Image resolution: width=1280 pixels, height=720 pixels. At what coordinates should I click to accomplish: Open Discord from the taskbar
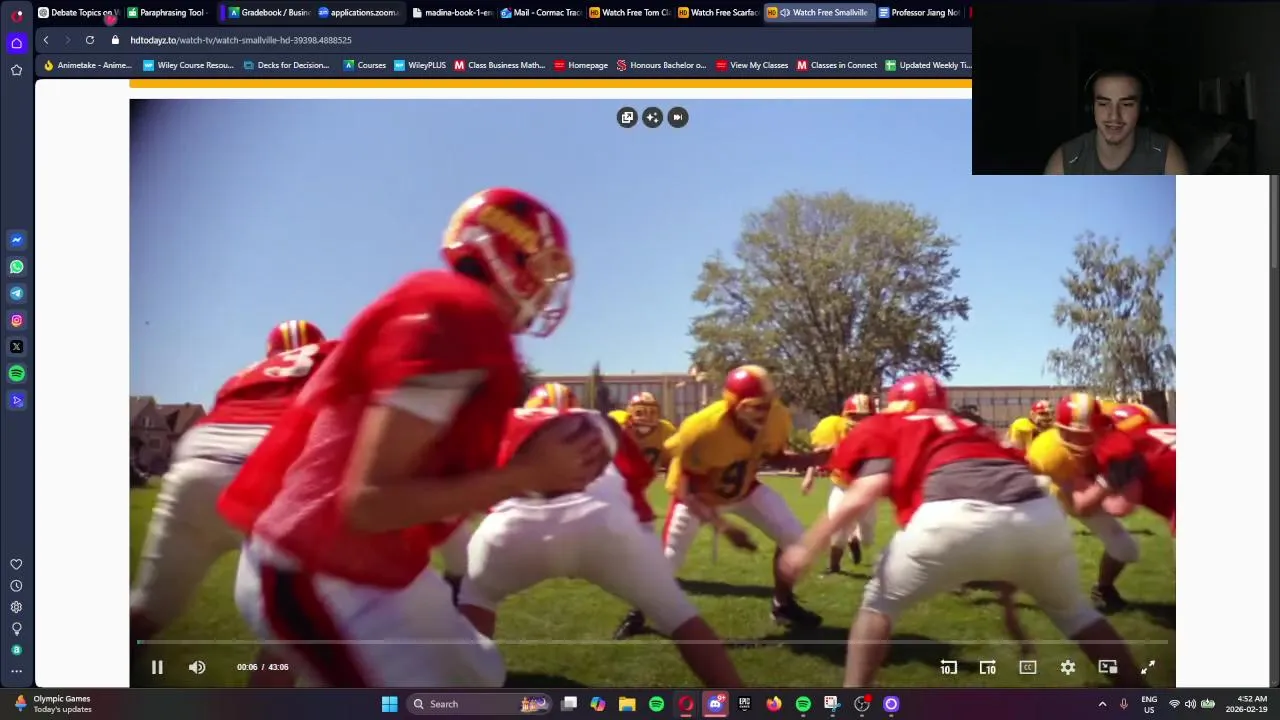pos(715,704)
